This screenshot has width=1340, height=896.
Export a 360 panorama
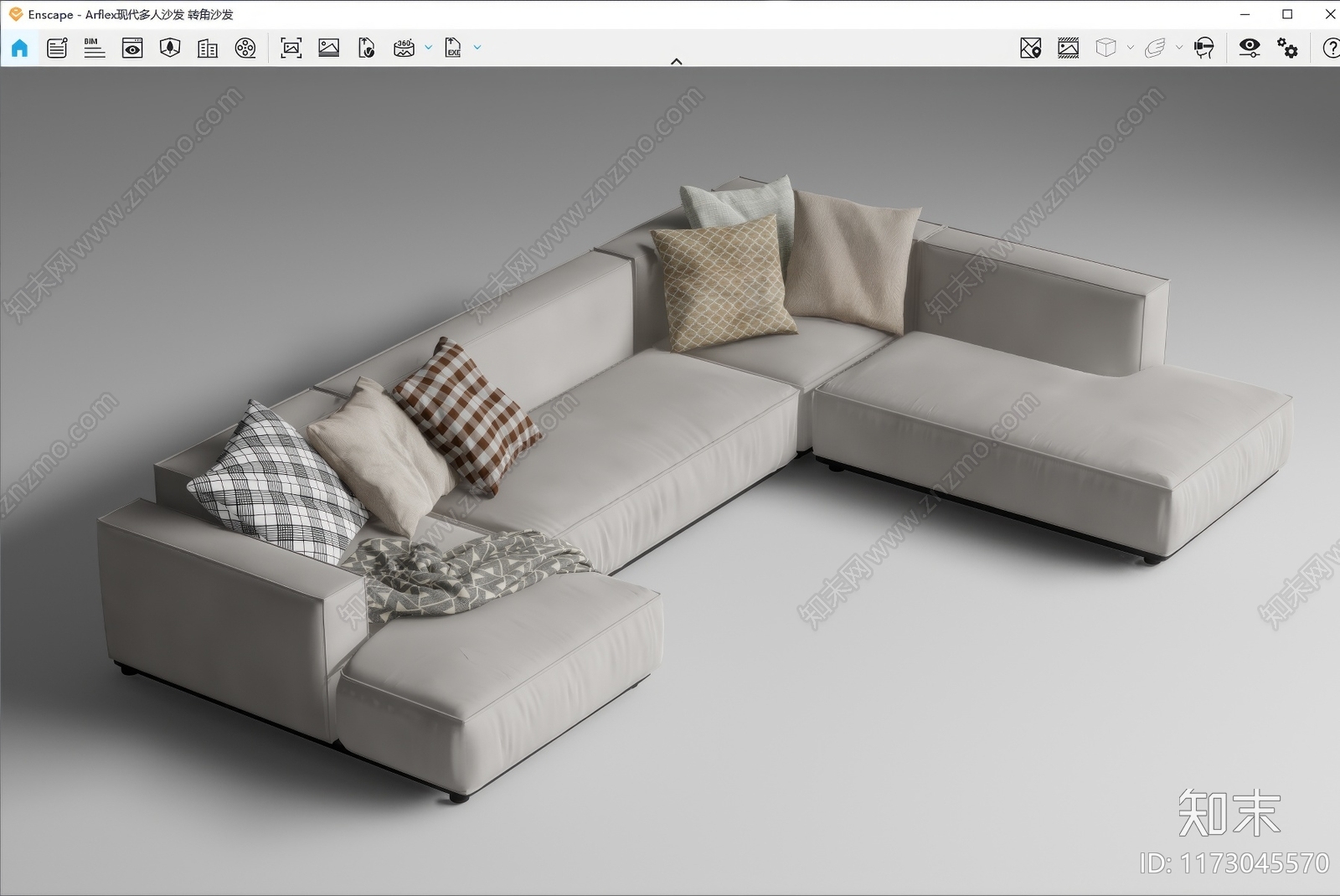coord(404,48)
